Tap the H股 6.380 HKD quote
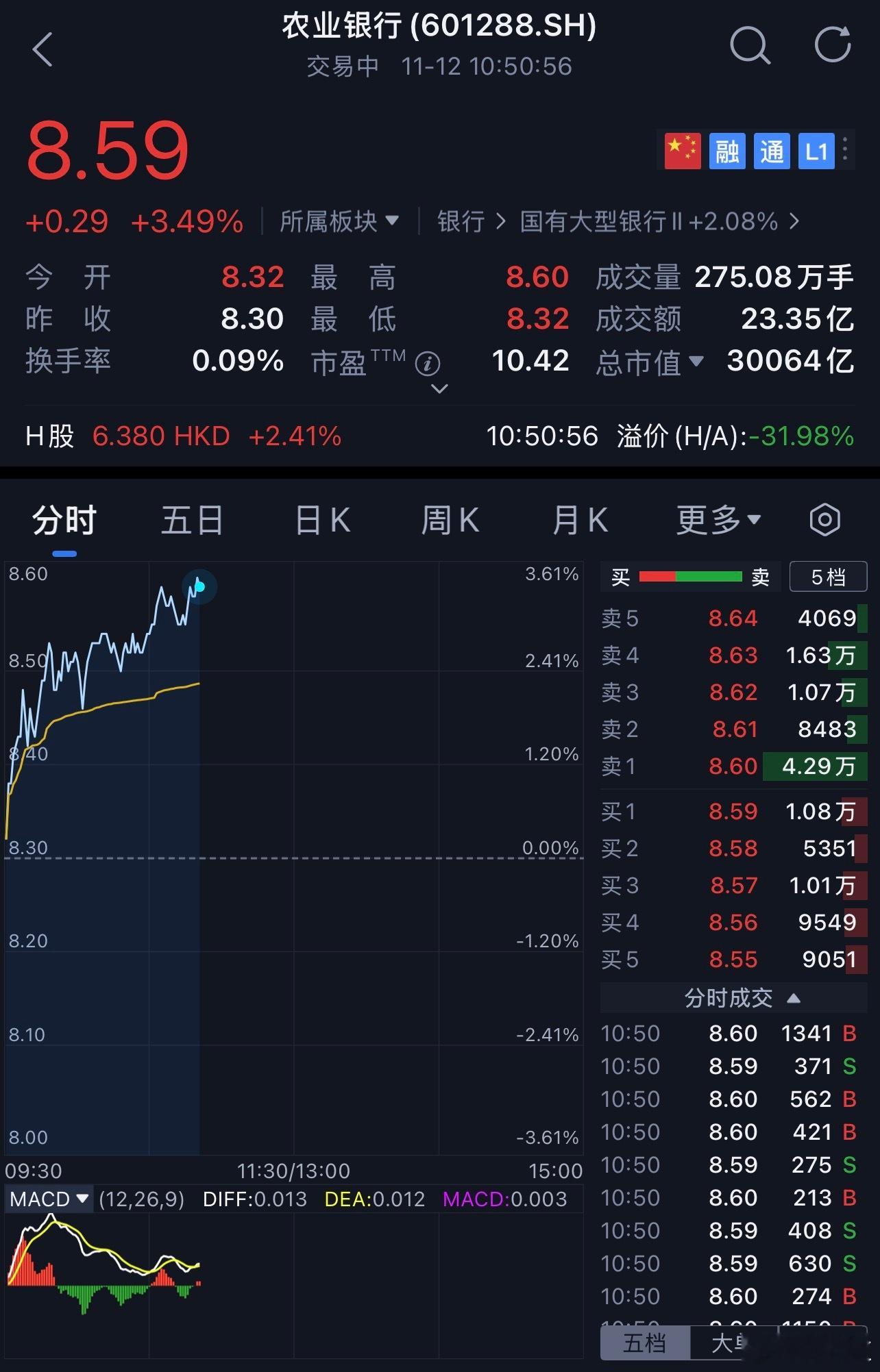This screenshot has width=880, height=1372. [x=184, y=436]
